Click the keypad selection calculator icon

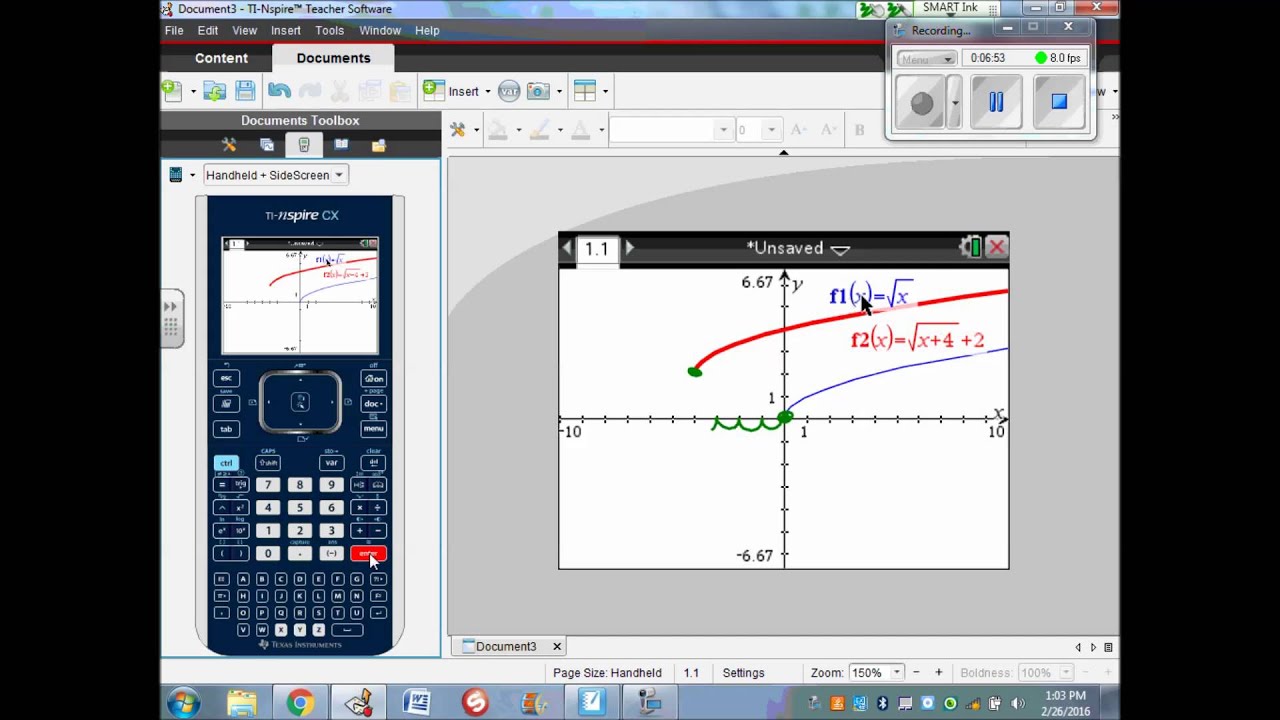tap(176, 175)
